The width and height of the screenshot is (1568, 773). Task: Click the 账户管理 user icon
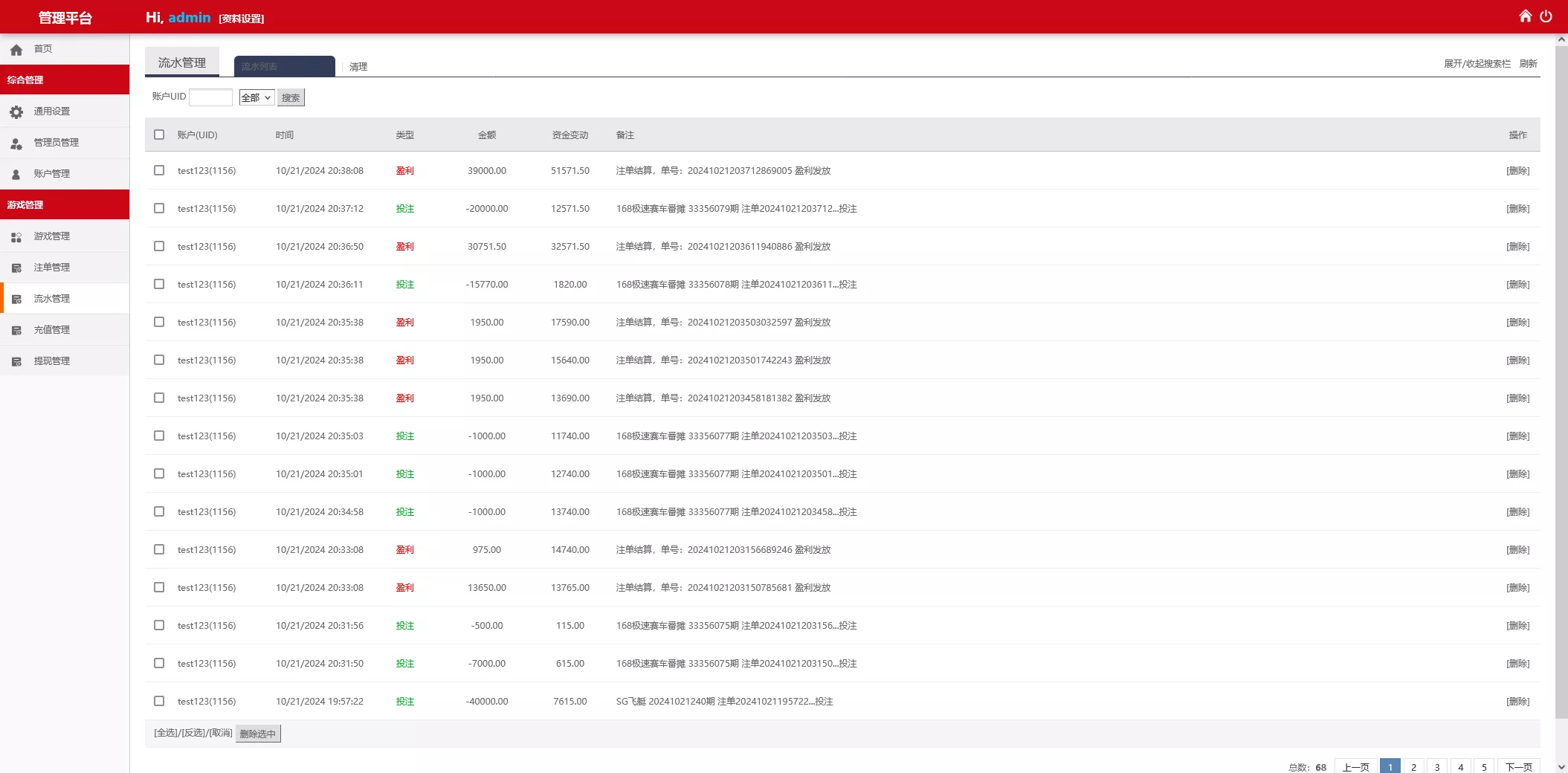coord(16,175)
